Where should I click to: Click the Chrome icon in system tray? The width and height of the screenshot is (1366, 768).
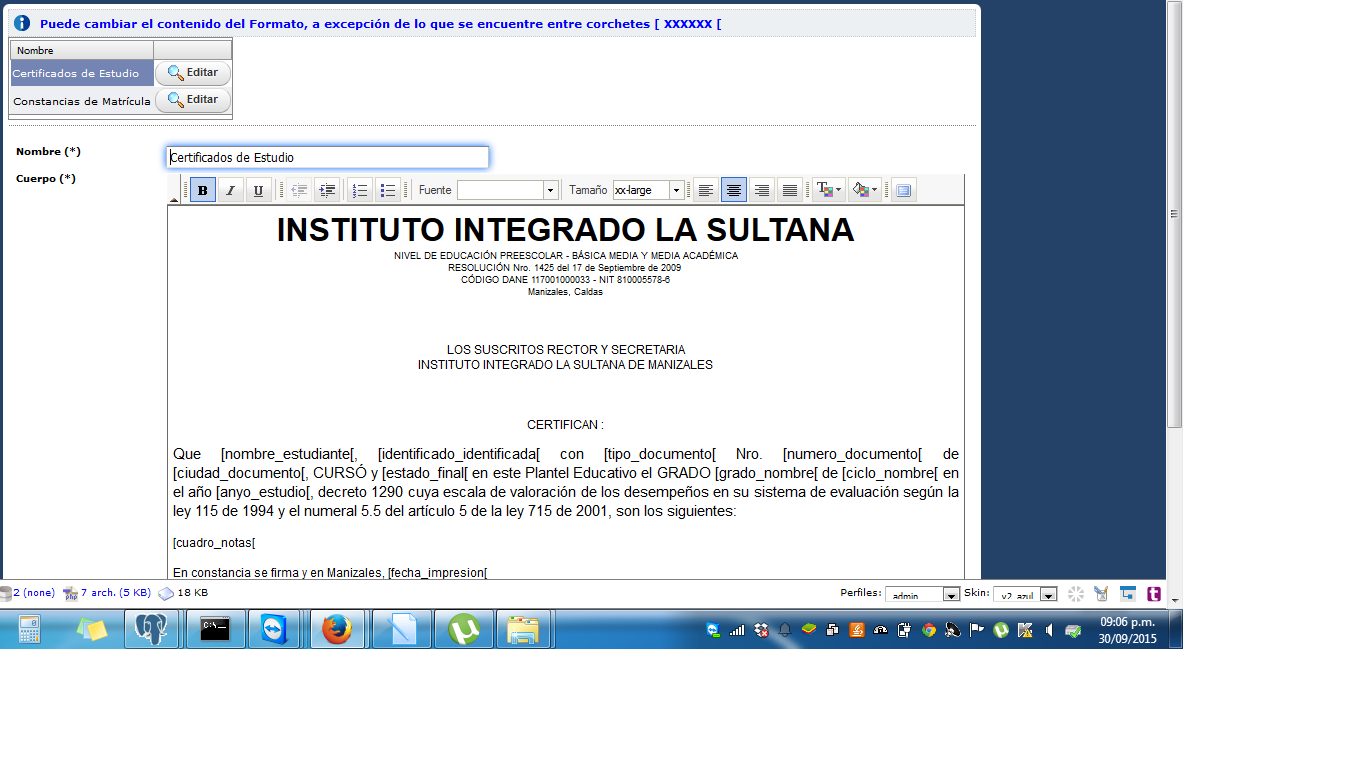click(x=929, y=630)
